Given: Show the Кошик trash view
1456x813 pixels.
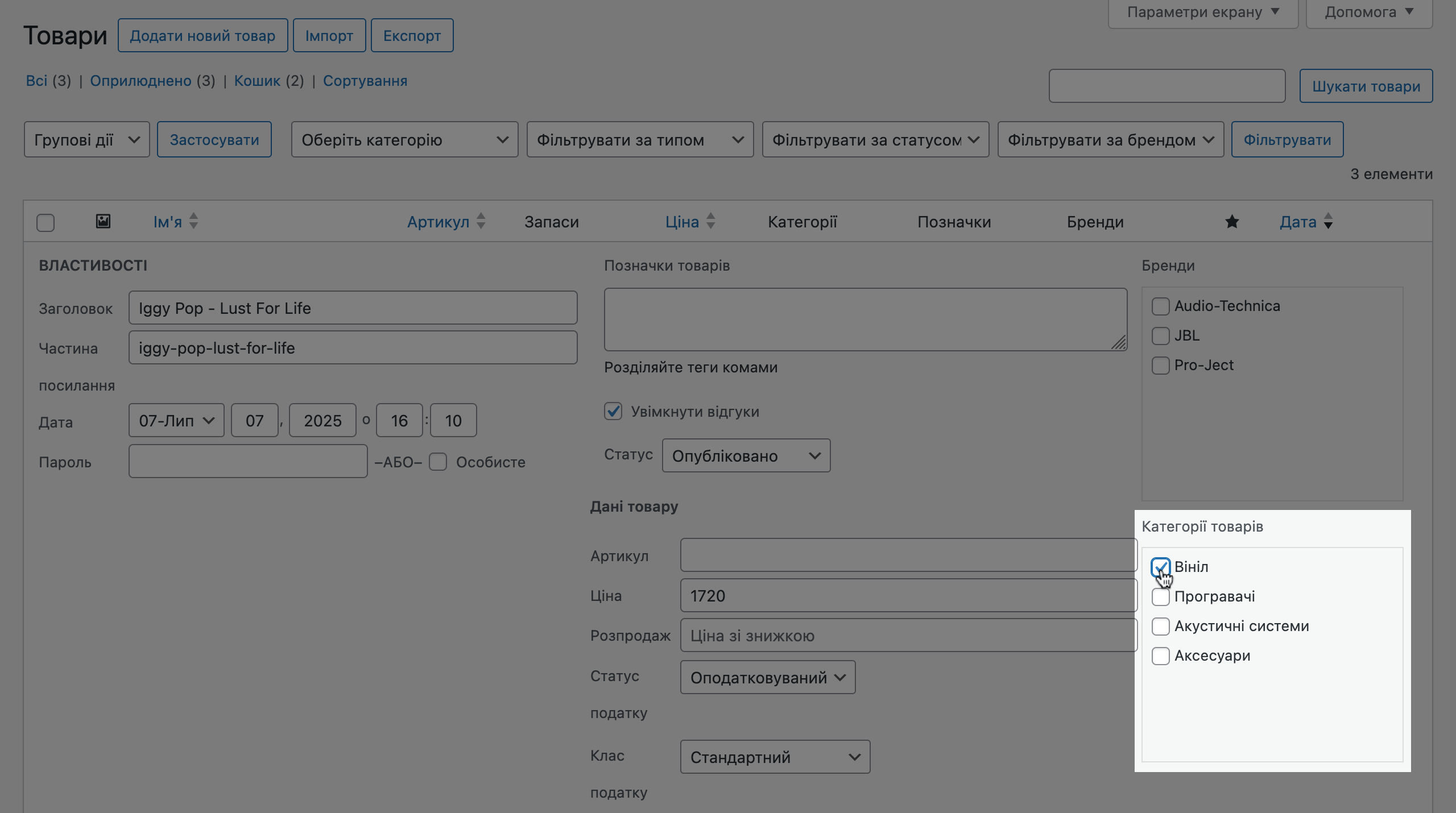Looking at the screenshot, I should (257, 81).
